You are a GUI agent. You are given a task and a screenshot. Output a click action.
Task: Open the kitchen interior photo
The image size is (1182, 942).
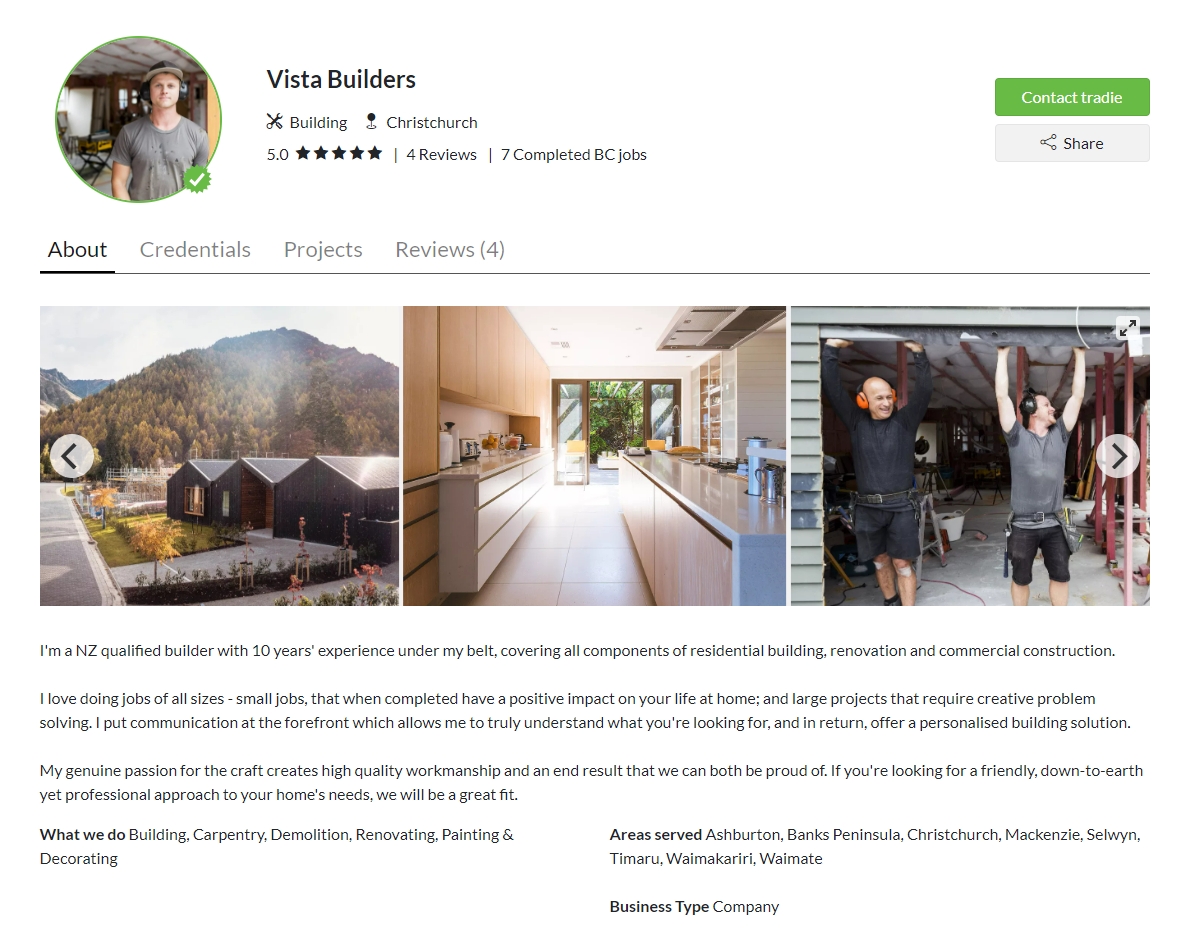[x=594, y=456]
